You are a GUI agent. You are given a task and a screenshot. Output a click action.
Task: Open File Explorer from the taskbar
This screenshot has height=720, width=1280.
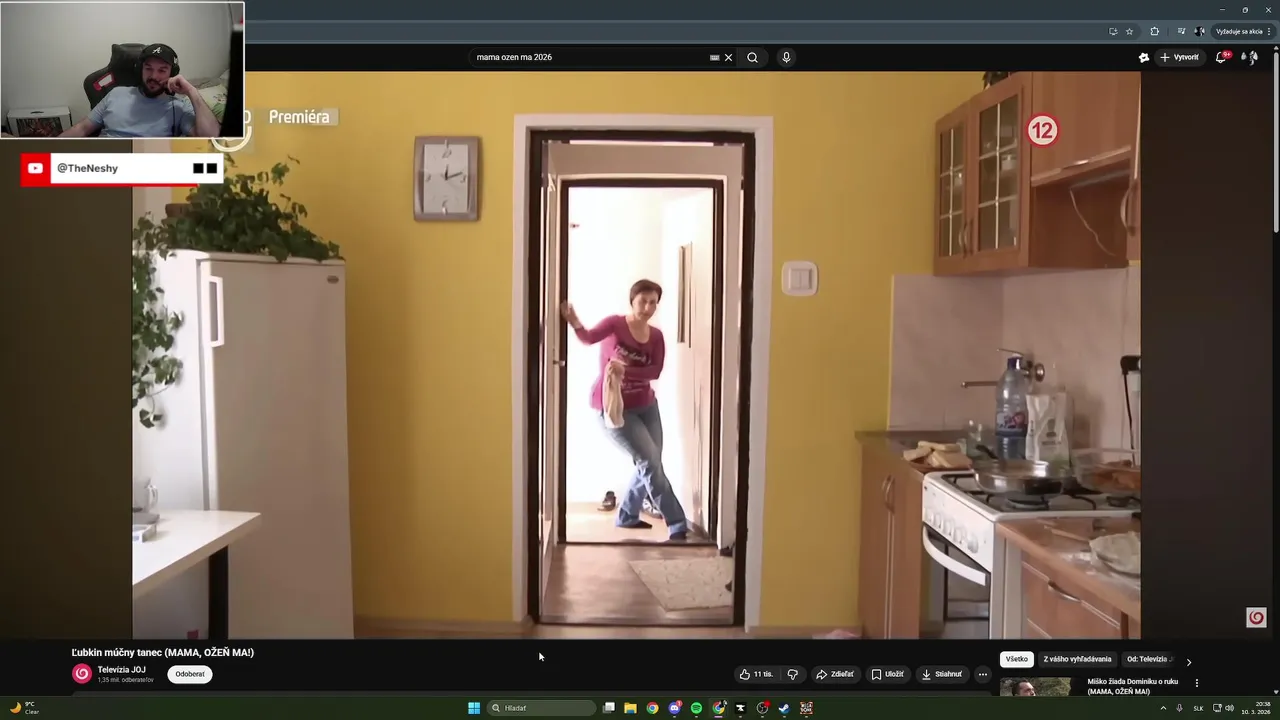click(630, 708)
